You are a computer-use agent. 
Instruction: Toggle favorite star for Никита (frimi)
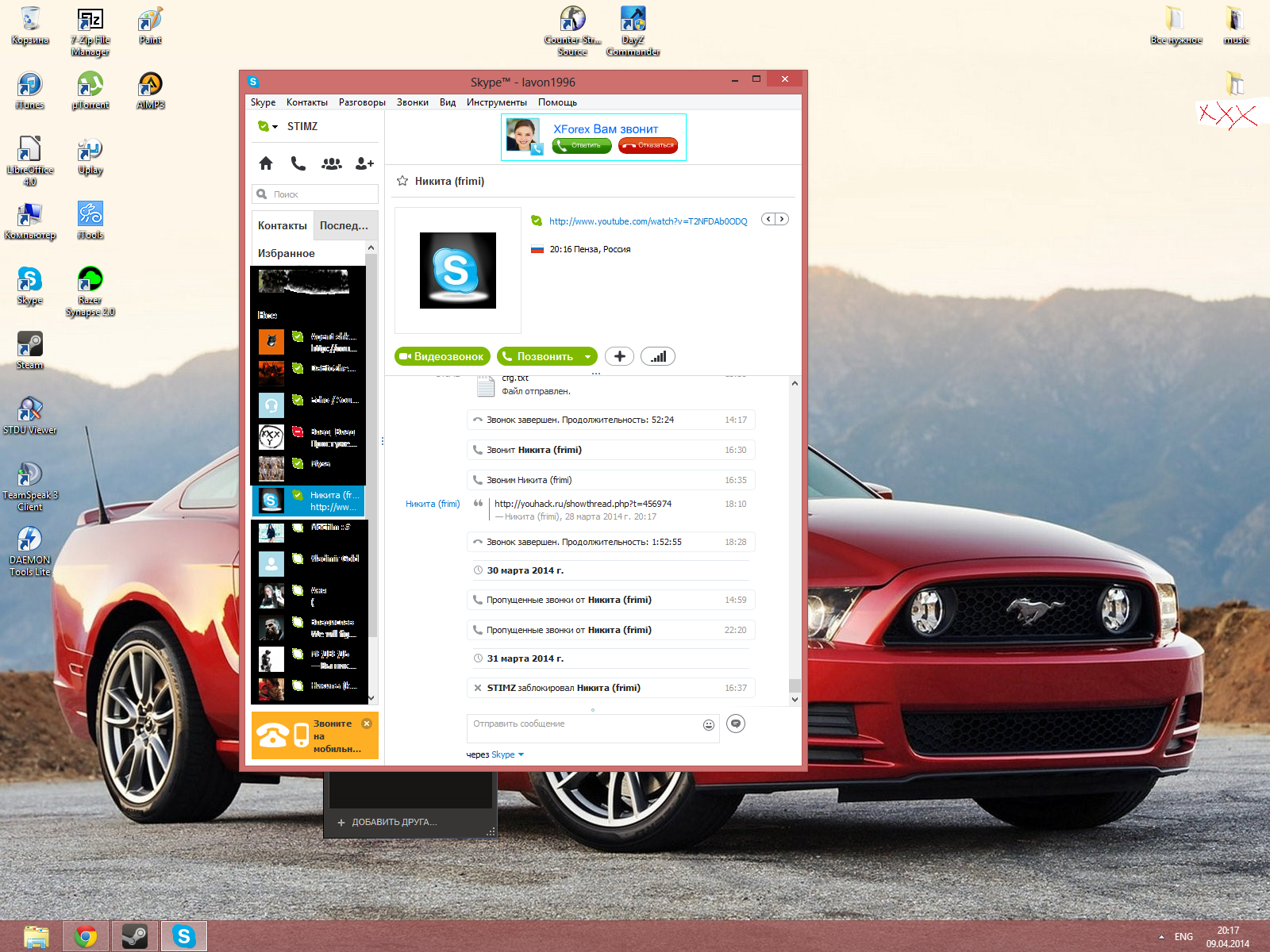tap(402, 181)
